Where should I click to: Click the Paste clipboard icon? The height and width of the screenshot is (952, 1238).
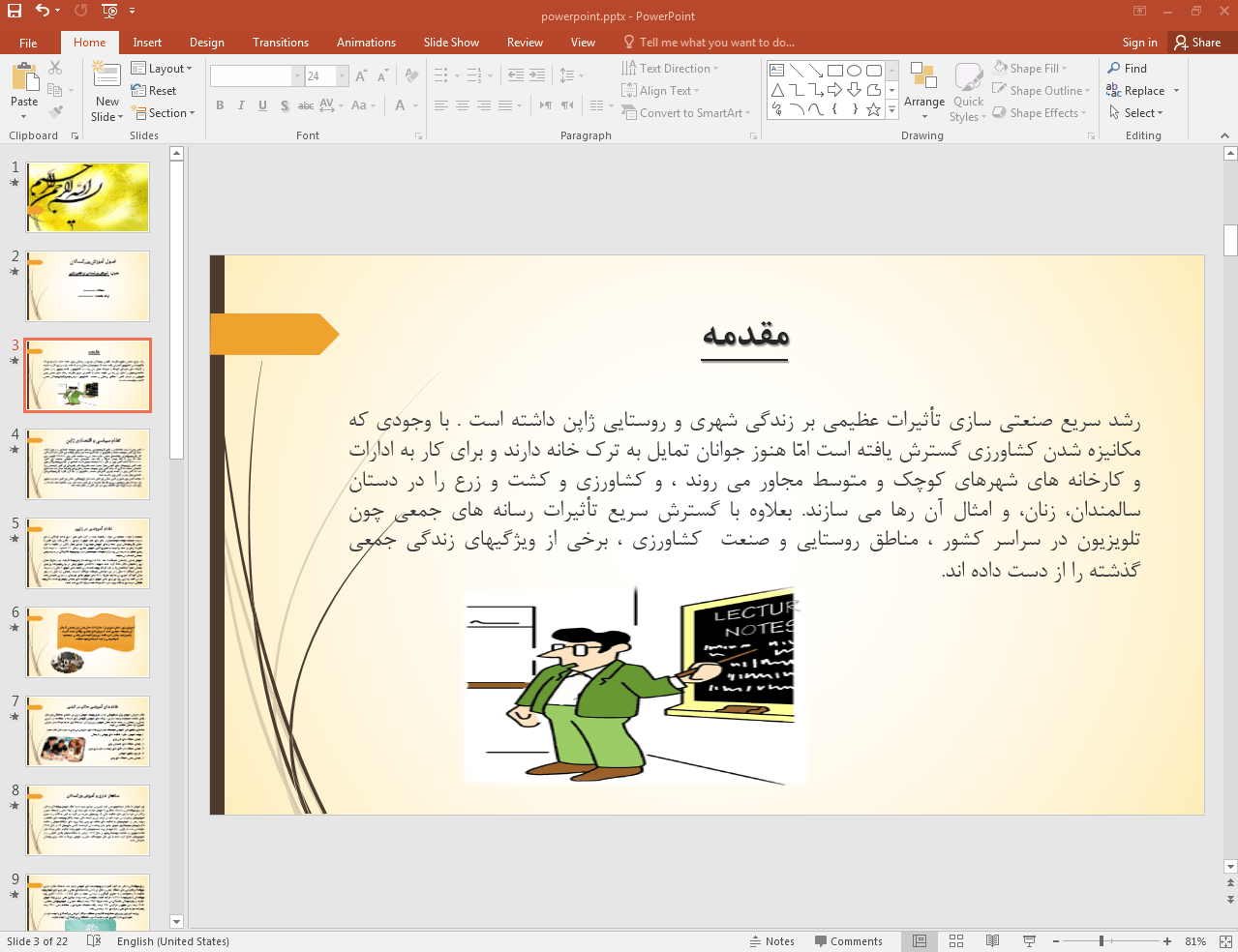click(24, 78)
